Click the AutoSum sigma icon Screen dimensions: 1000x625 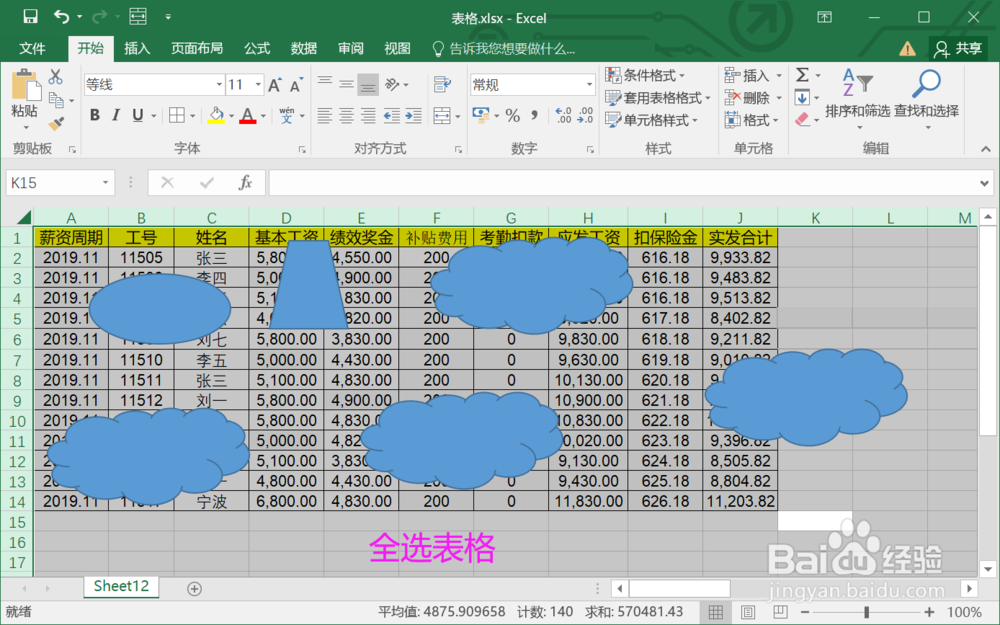click(x=802, y=75)
